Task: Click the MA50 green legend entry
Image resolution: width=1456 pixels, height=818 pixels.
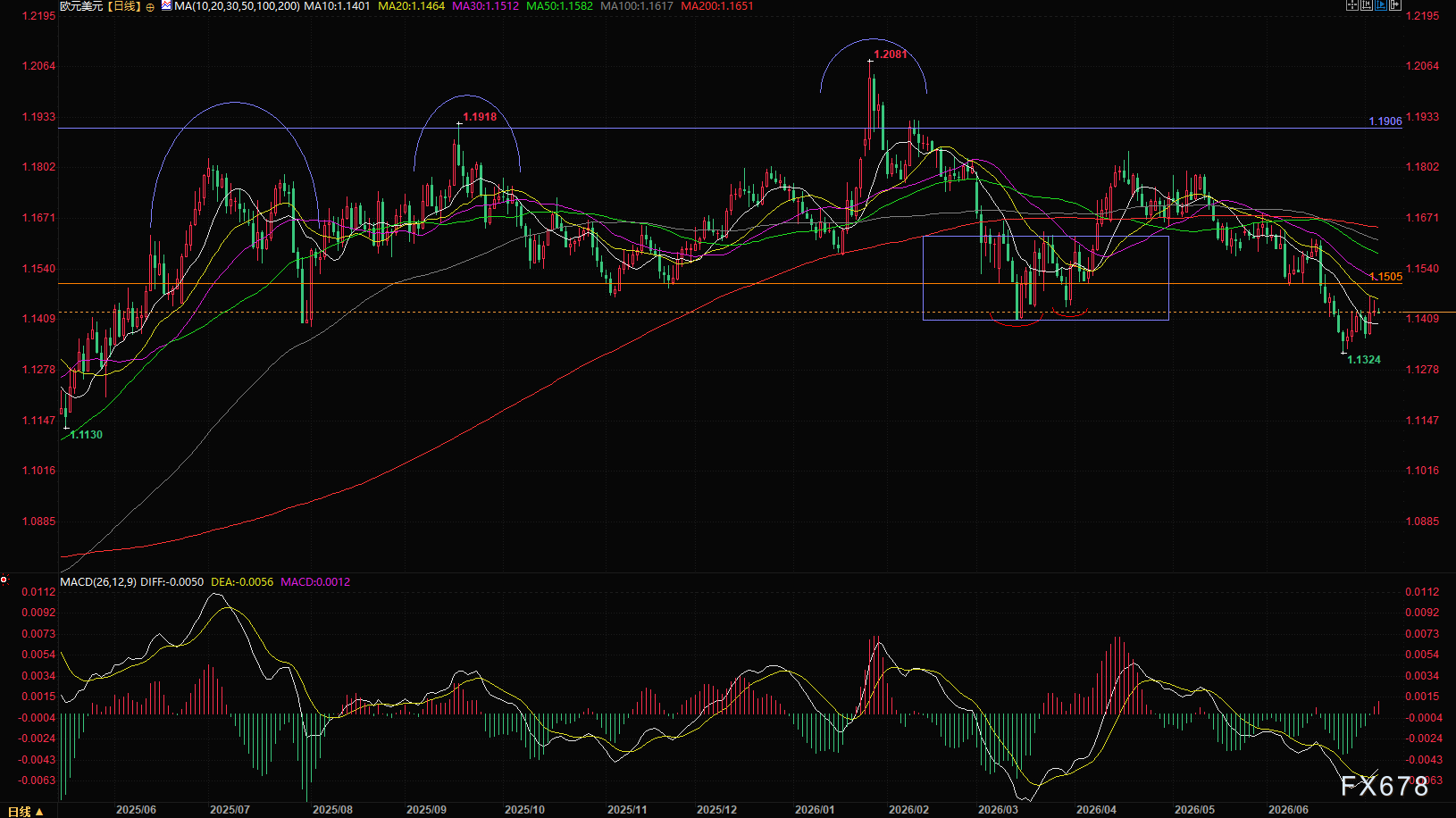Action: pos(559,6)
